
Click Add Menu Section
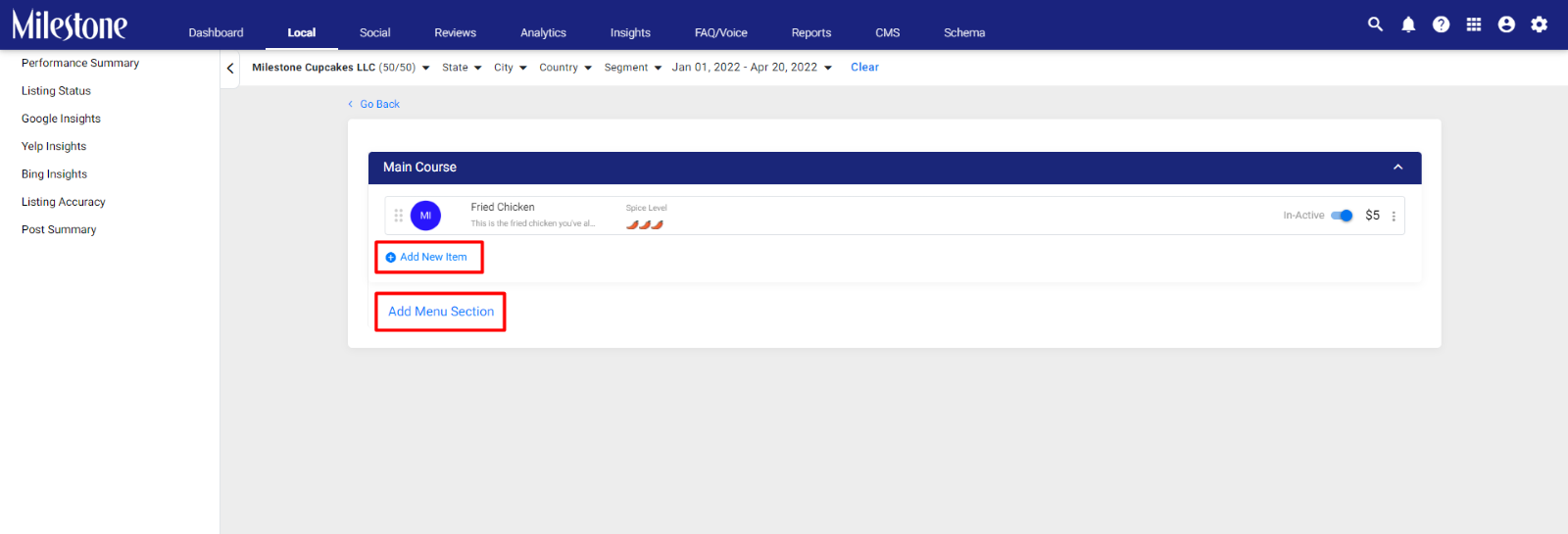441,312
